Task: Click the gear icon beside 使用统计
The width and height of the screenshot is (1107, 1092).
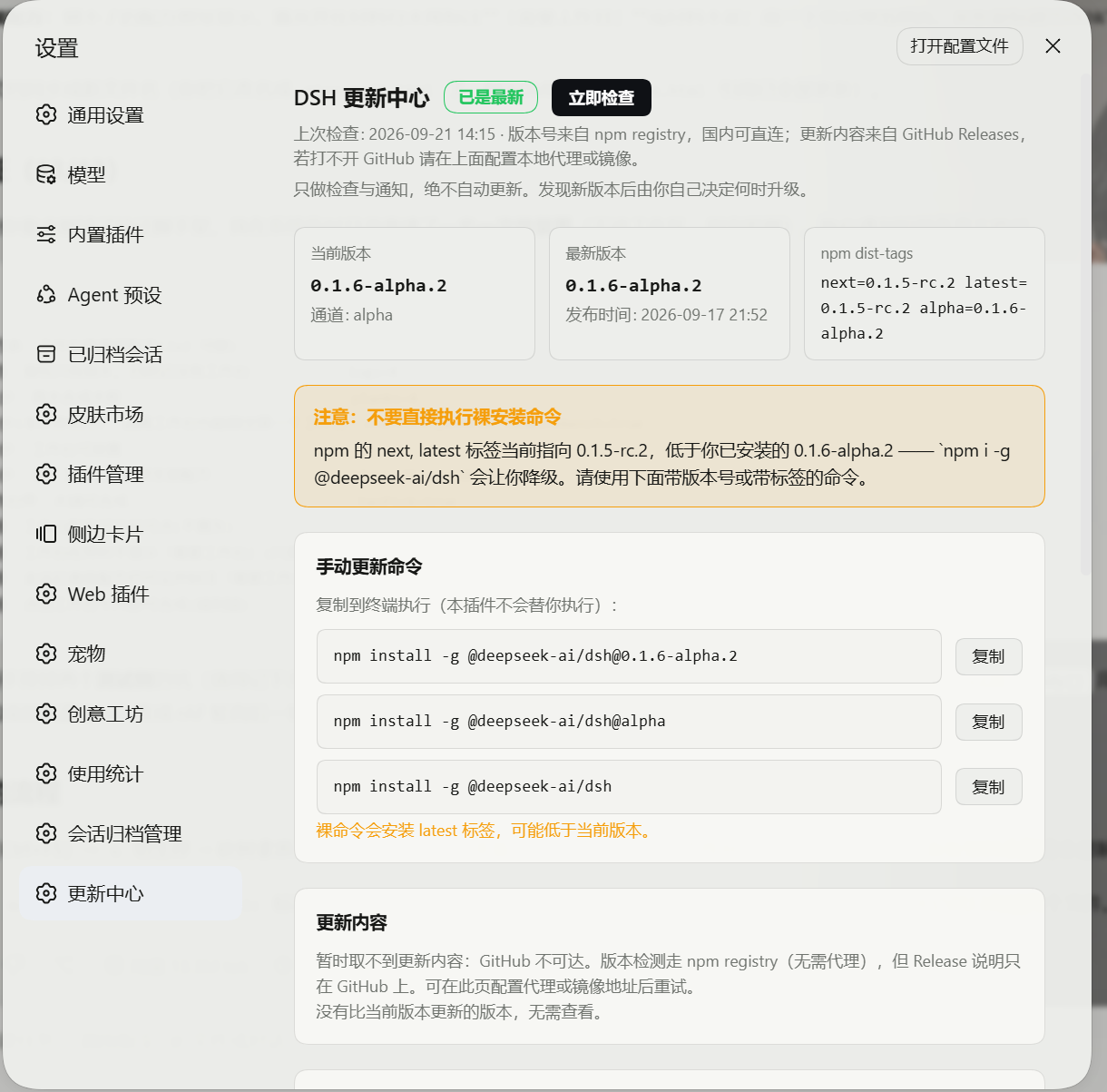Action: pos(46,773)
